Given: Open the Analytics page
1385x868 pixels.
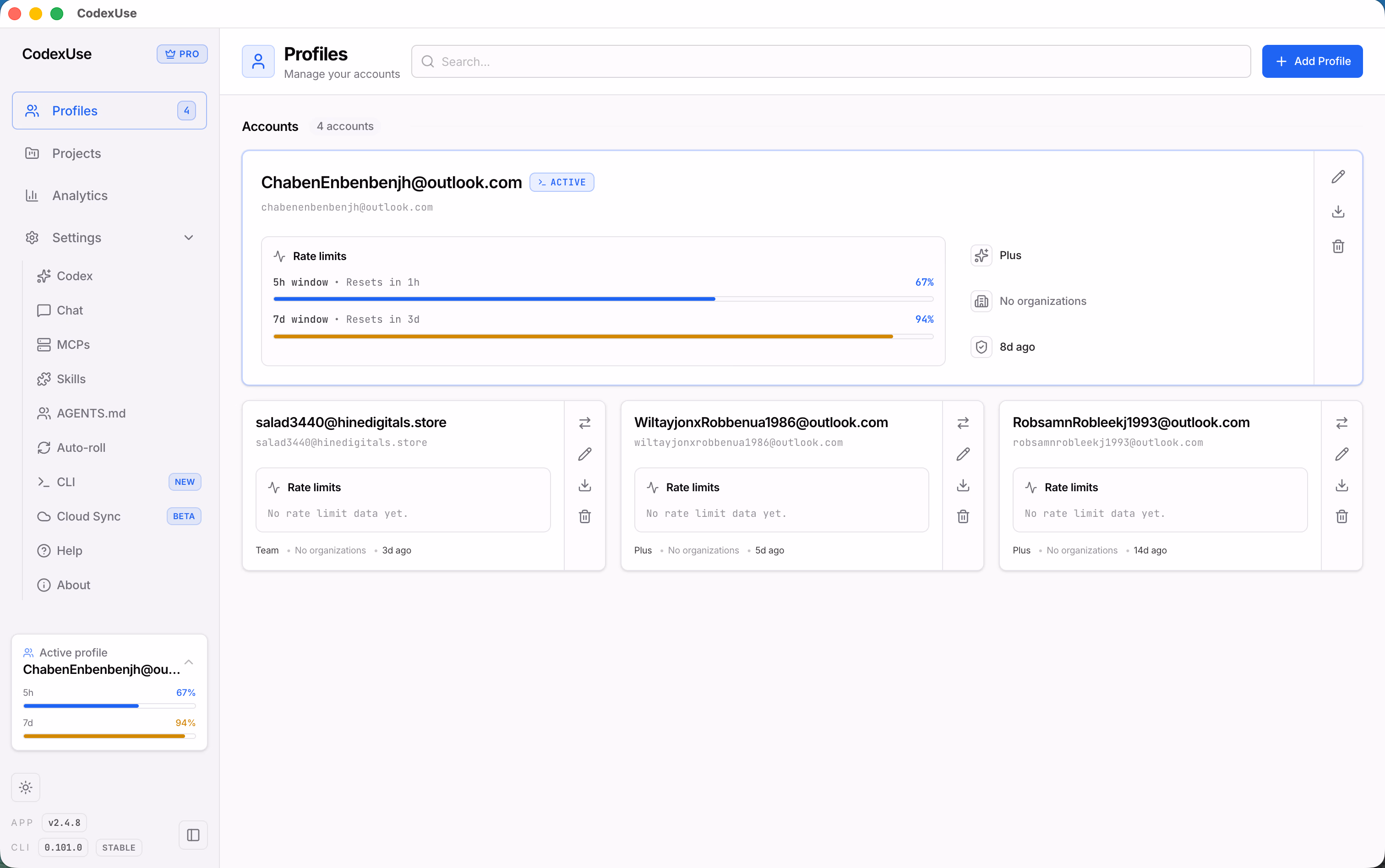Looking at the screenshot, I should tap(80, 195).
